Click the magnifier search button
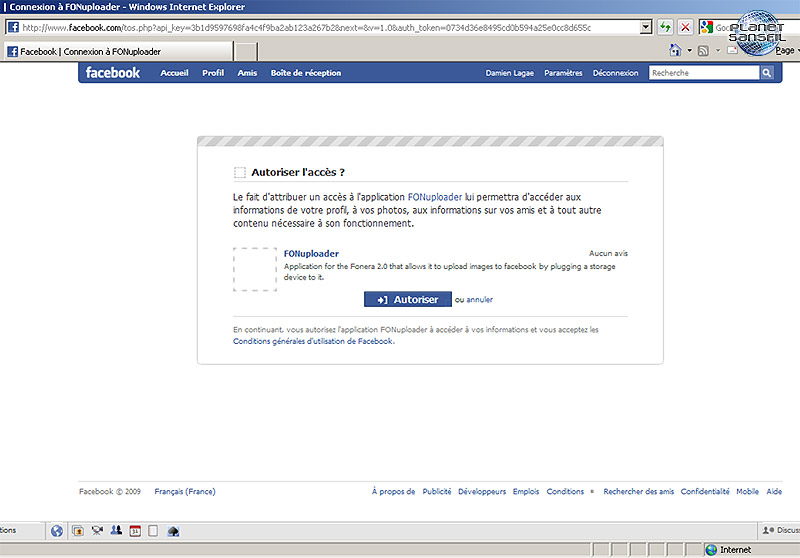The image size is (800, 558). [767, 73]
